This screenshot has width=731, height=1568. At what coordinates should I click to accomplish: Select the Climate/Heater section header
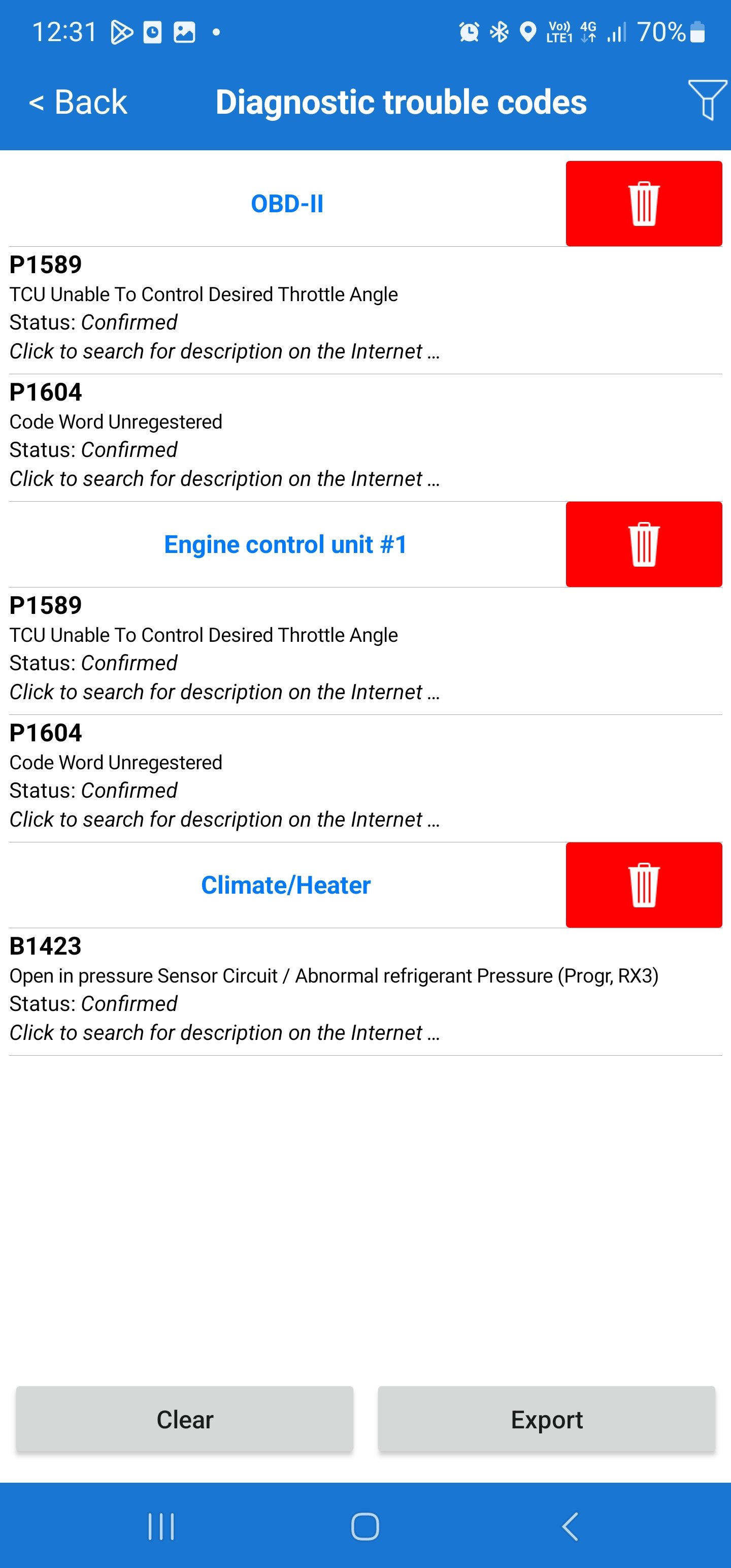pyautogui.click(x=285, y=886)
